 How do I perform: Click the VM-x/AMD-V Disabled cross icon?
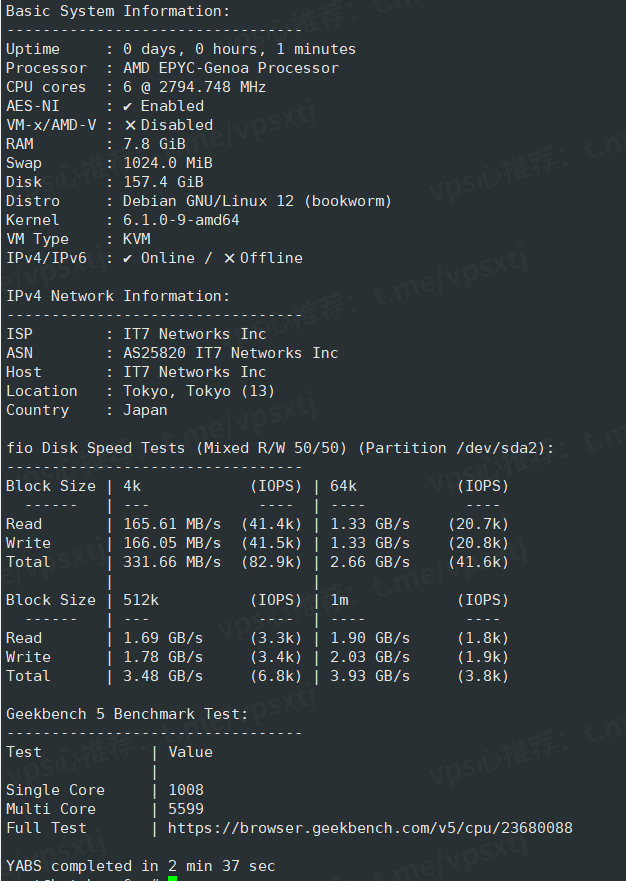(x=130, y=125)
